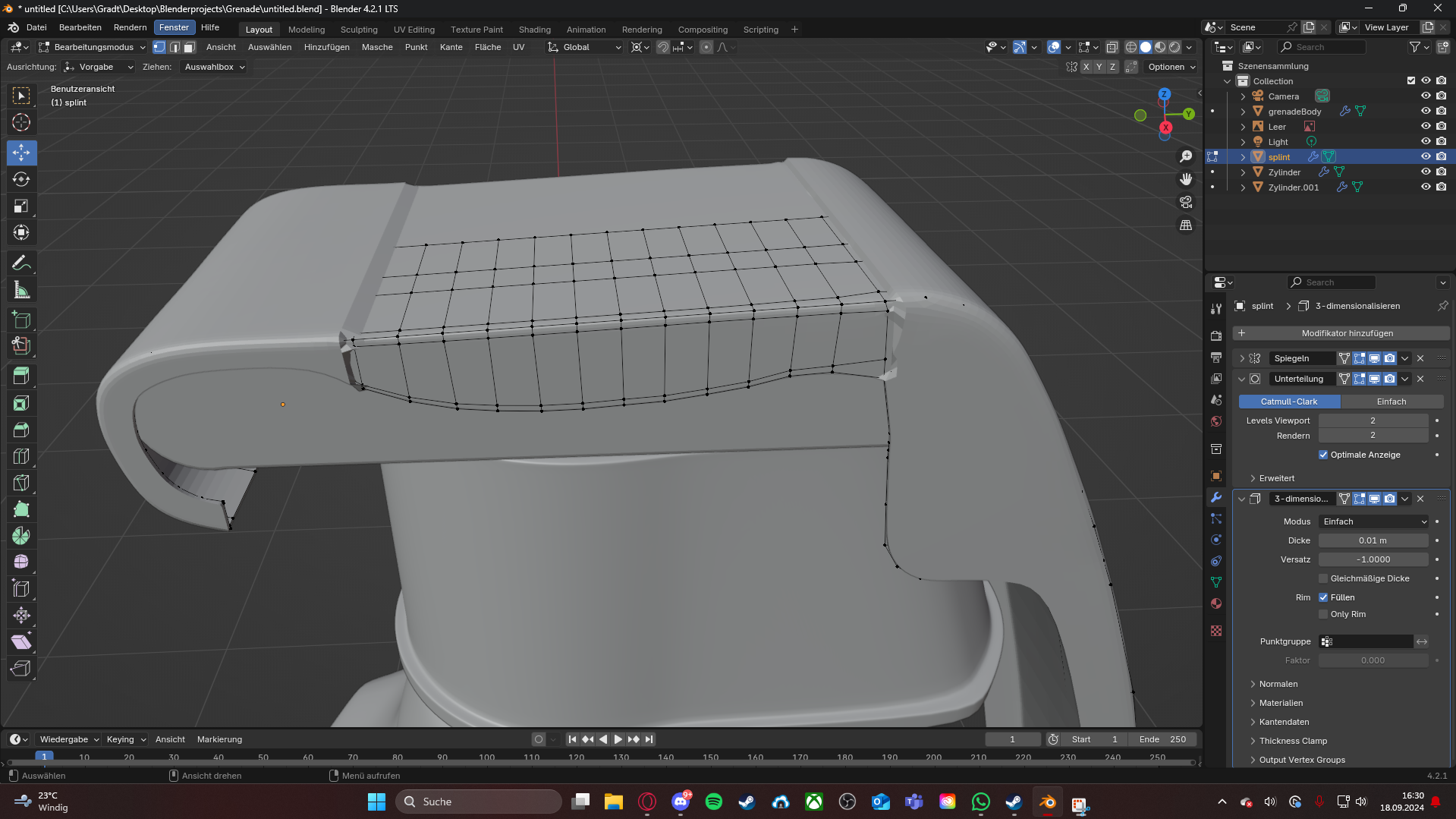Viewport: 1456px width, 819px height.
Task: Select Einfach subdivision type
Action: tap(1391, 402)
